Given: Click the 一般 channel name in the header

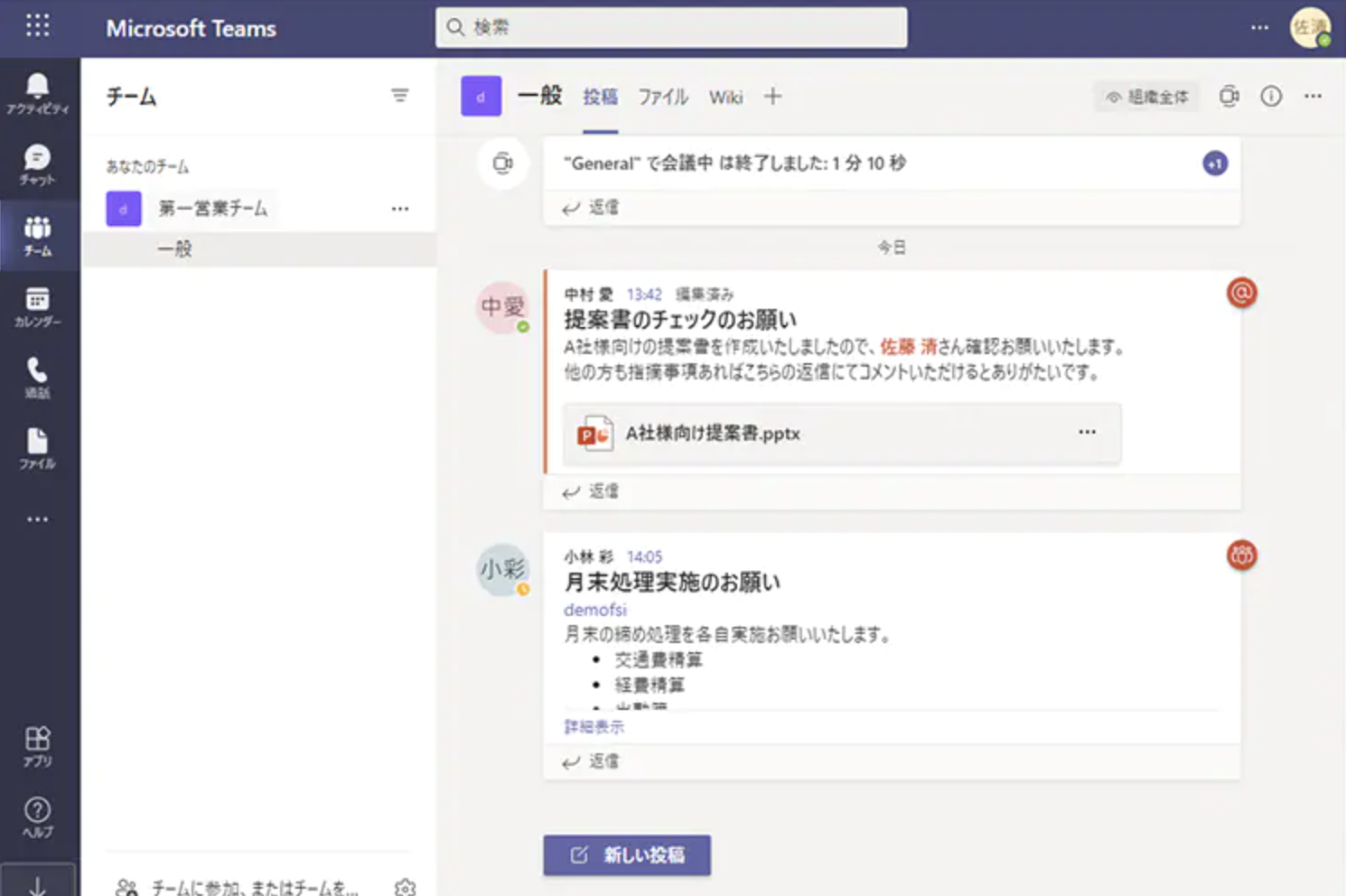Looking at the screenshot, I should click(539, 96).
